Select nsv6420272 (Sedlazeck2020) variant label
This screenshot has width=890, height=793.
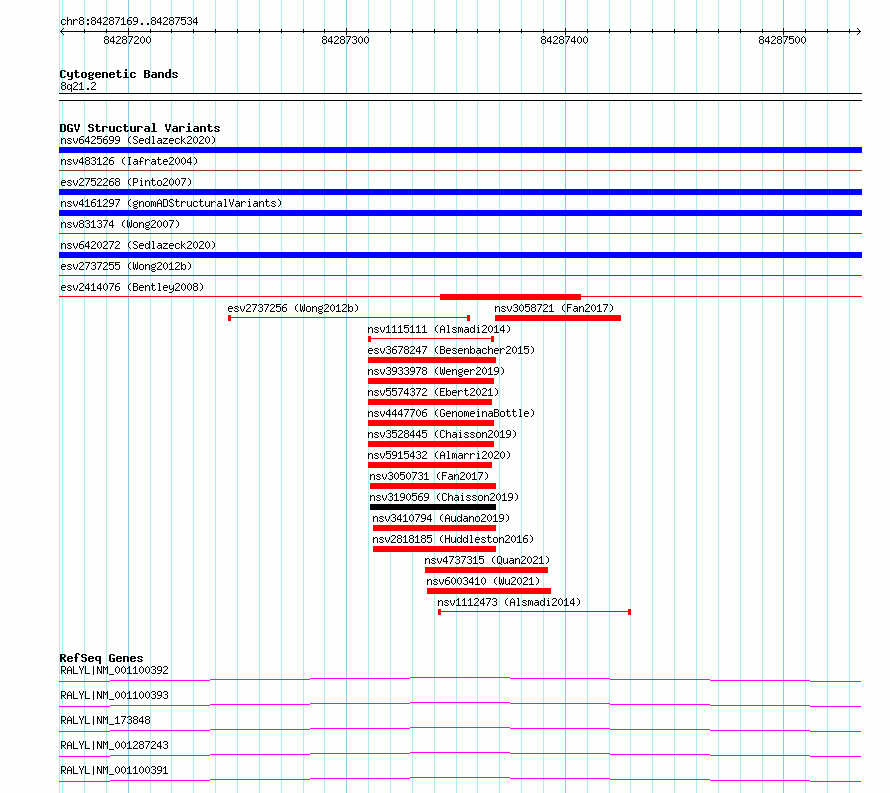pyautogui.click(x=138, y=245)
